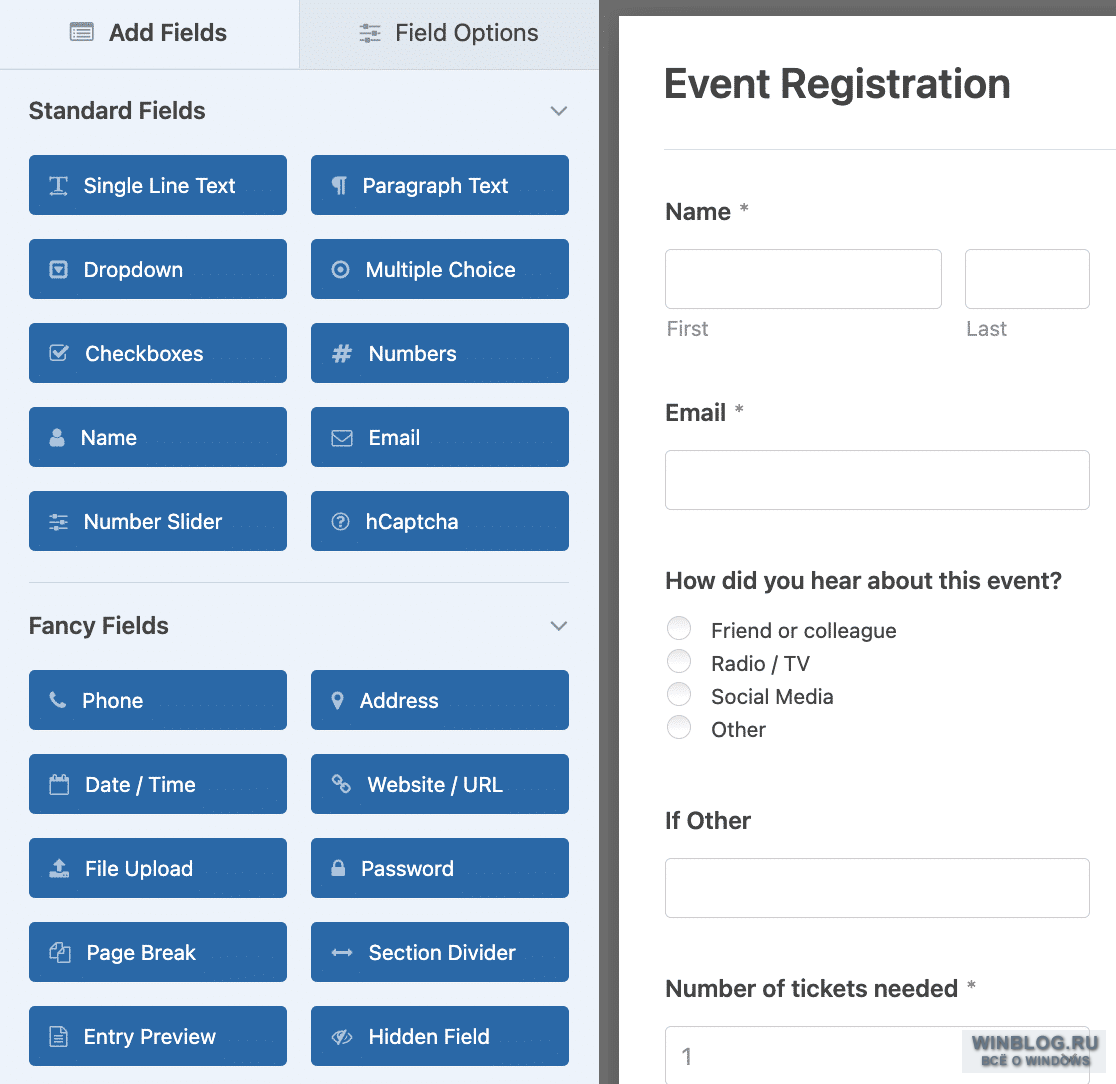Open the Add Fields tab
This screenshot has width=1116, height=1084.
click(x=149, y=34)
